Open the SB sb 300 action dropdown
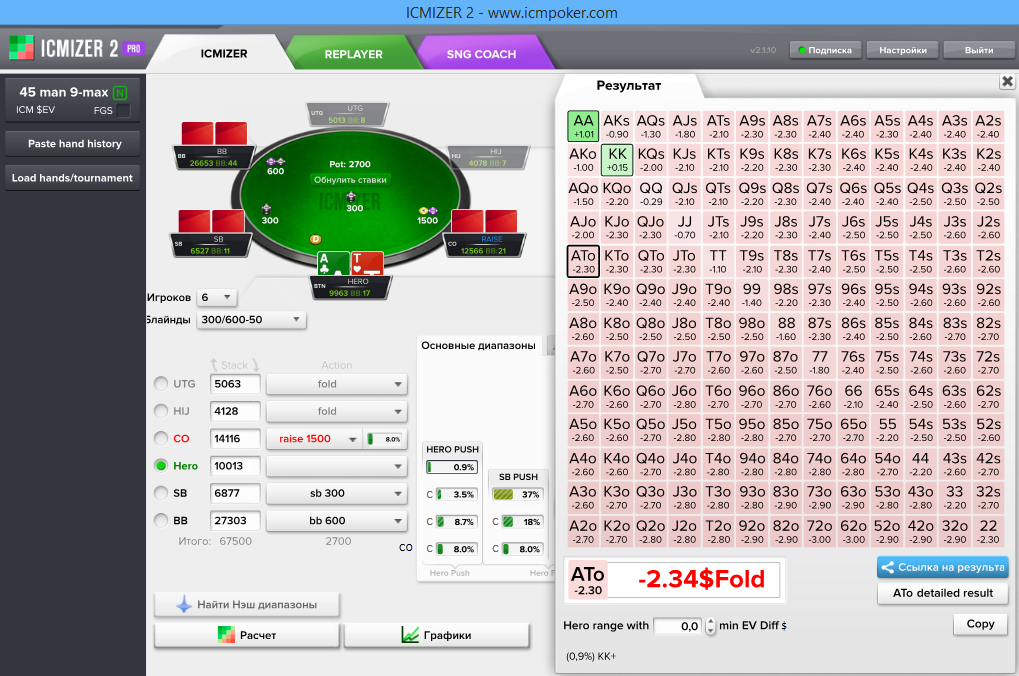This screenshot has height=676, width=1019. coord(337,493)
